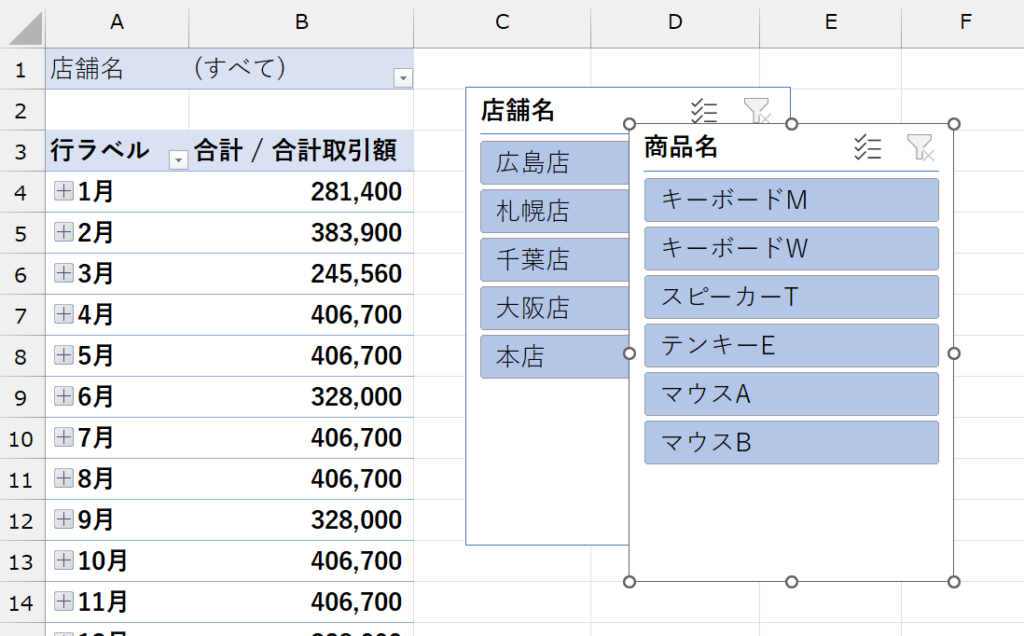Expand the 10月 row group
1024x636 pixels.
pyautogui.click(x=63, y=561)
